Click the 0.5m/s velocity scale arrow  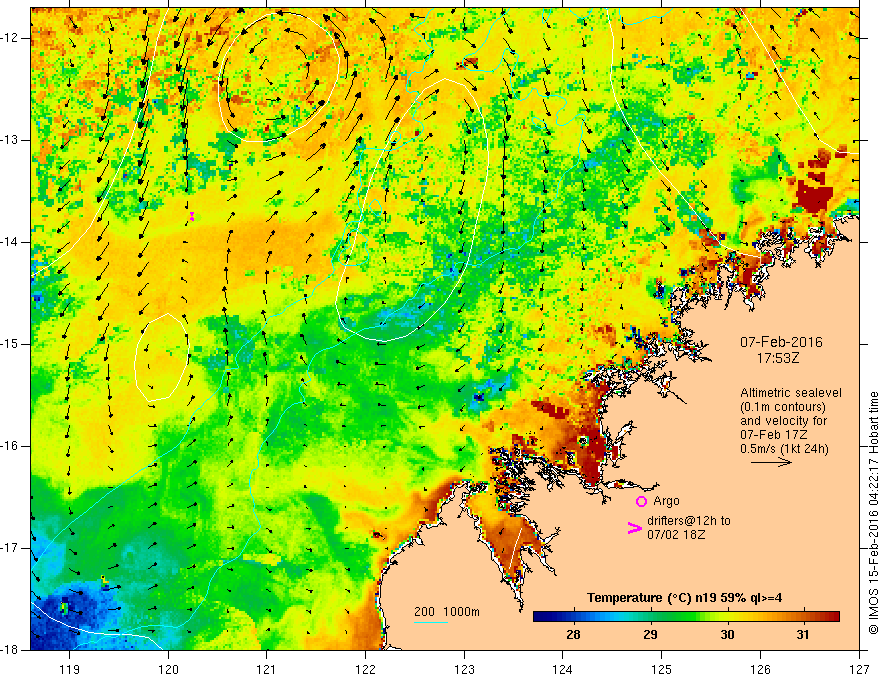(x=771, y=462)
